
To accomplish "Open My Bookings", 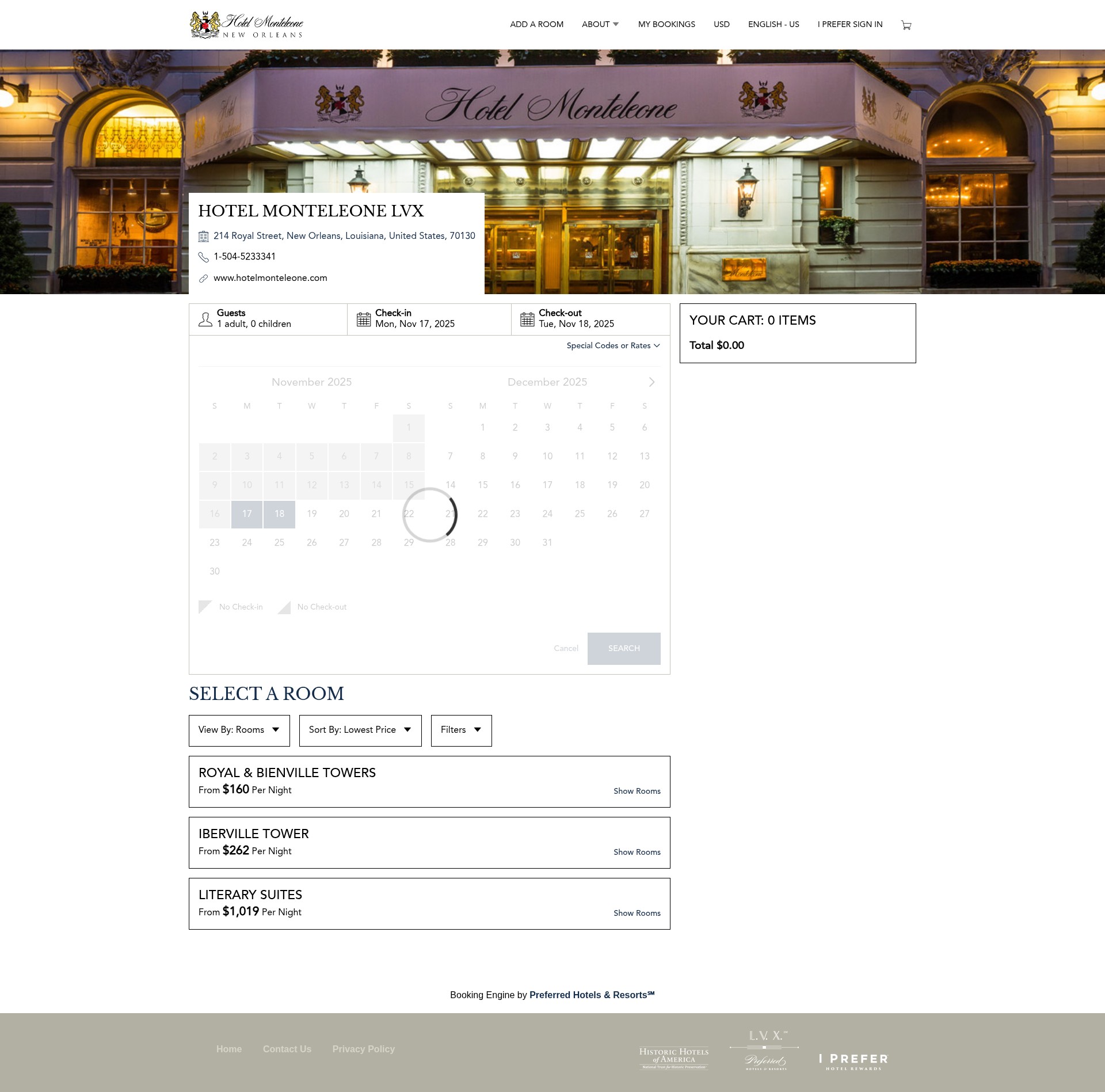I will 666,24.
